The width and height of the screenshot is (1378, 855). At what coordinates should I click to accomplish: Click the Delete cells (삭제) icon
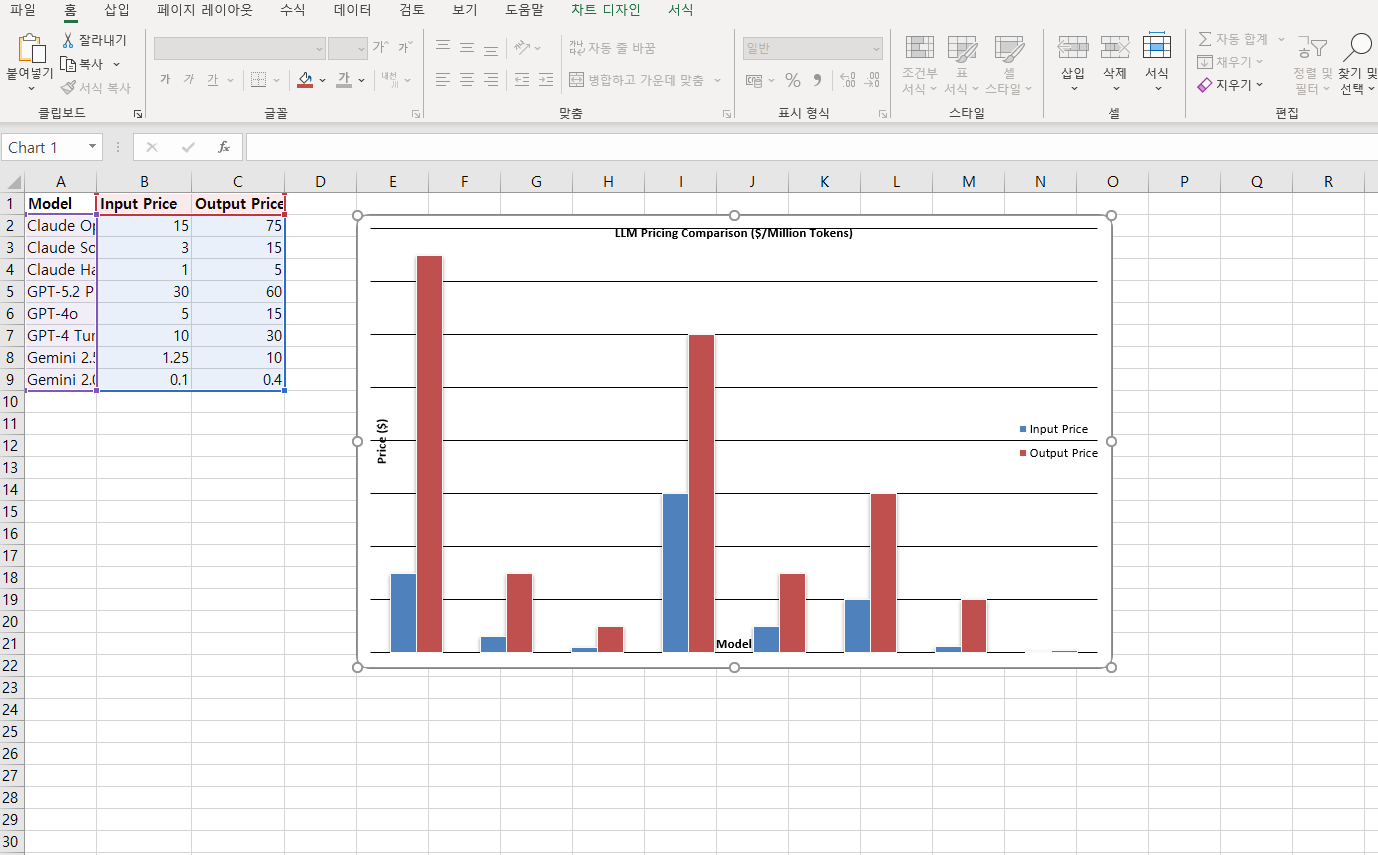(x=1115, y=47)
